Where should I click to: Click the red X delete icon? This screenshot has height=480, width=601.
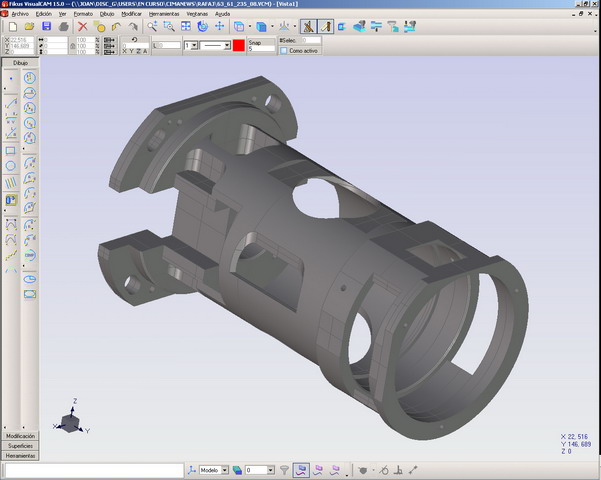pos(83,27)
